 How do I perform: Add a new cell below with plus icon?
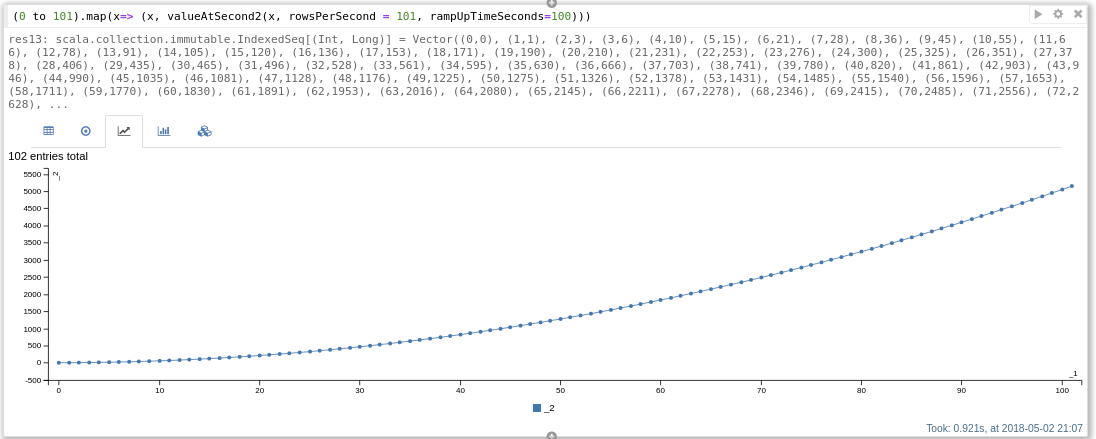551,436
